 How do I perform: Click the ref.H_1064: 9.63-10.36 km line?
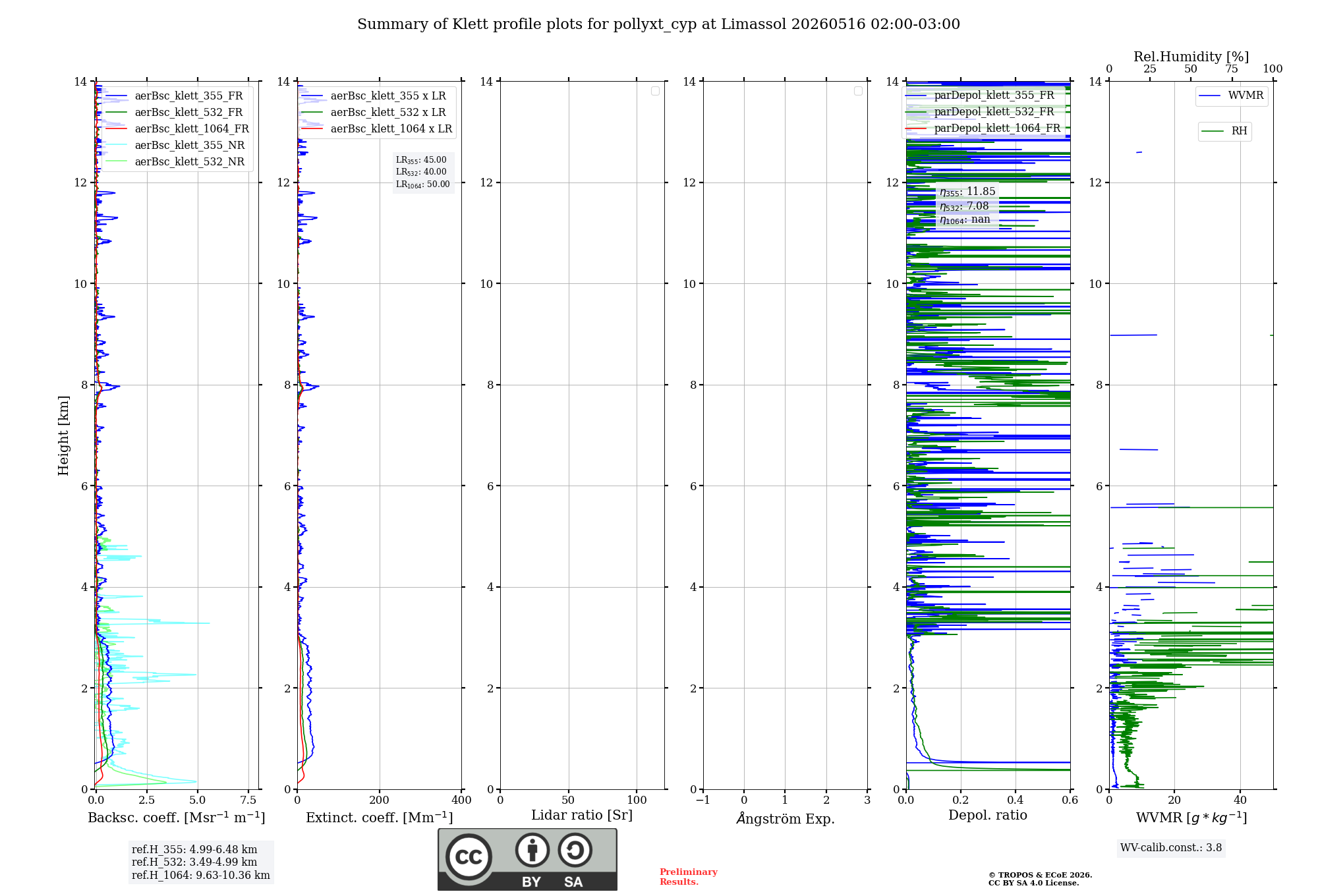201,876
